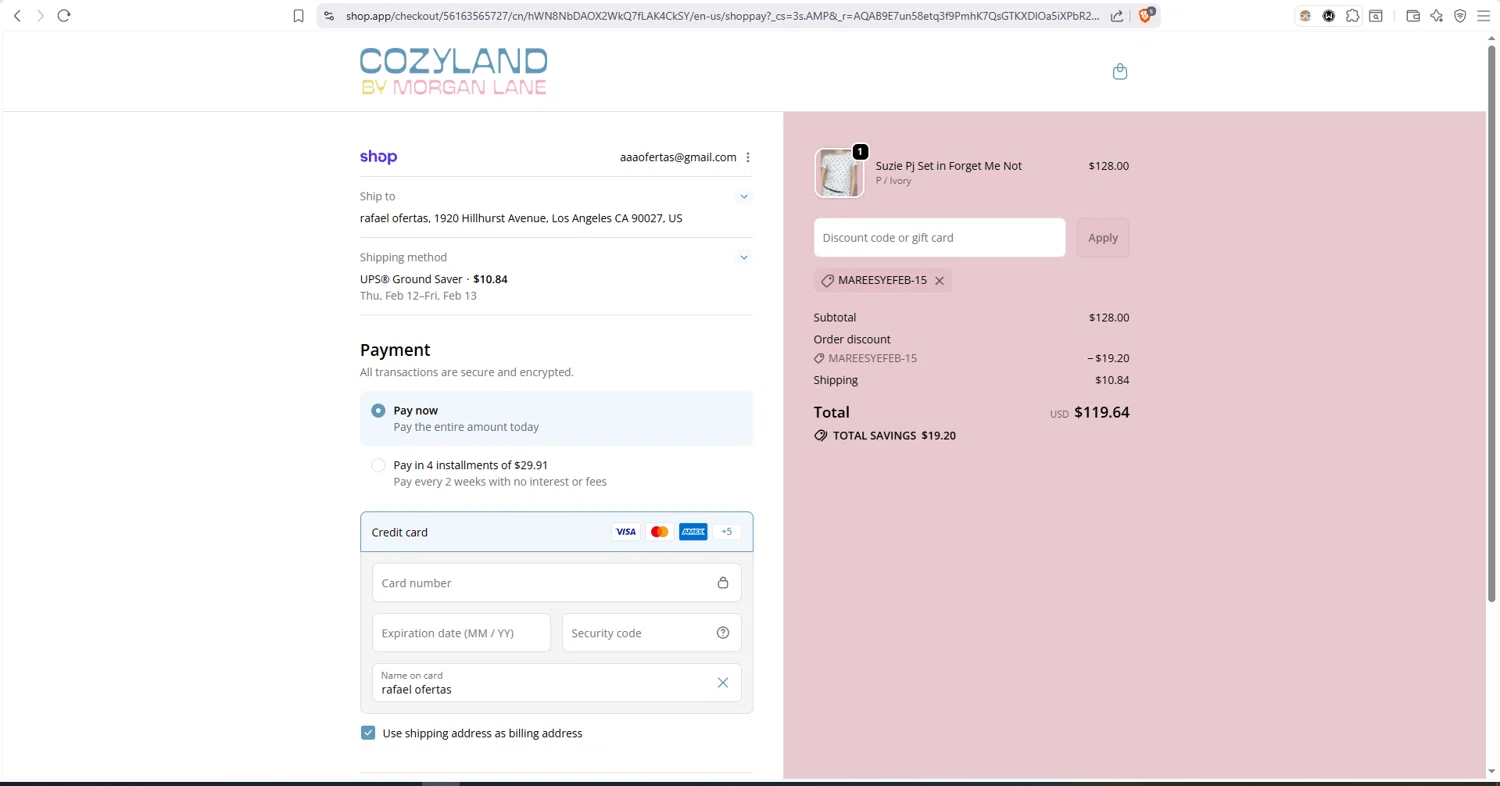Click the Discount code or gift card field
The image size is (1500, 786).
point(940,238)
